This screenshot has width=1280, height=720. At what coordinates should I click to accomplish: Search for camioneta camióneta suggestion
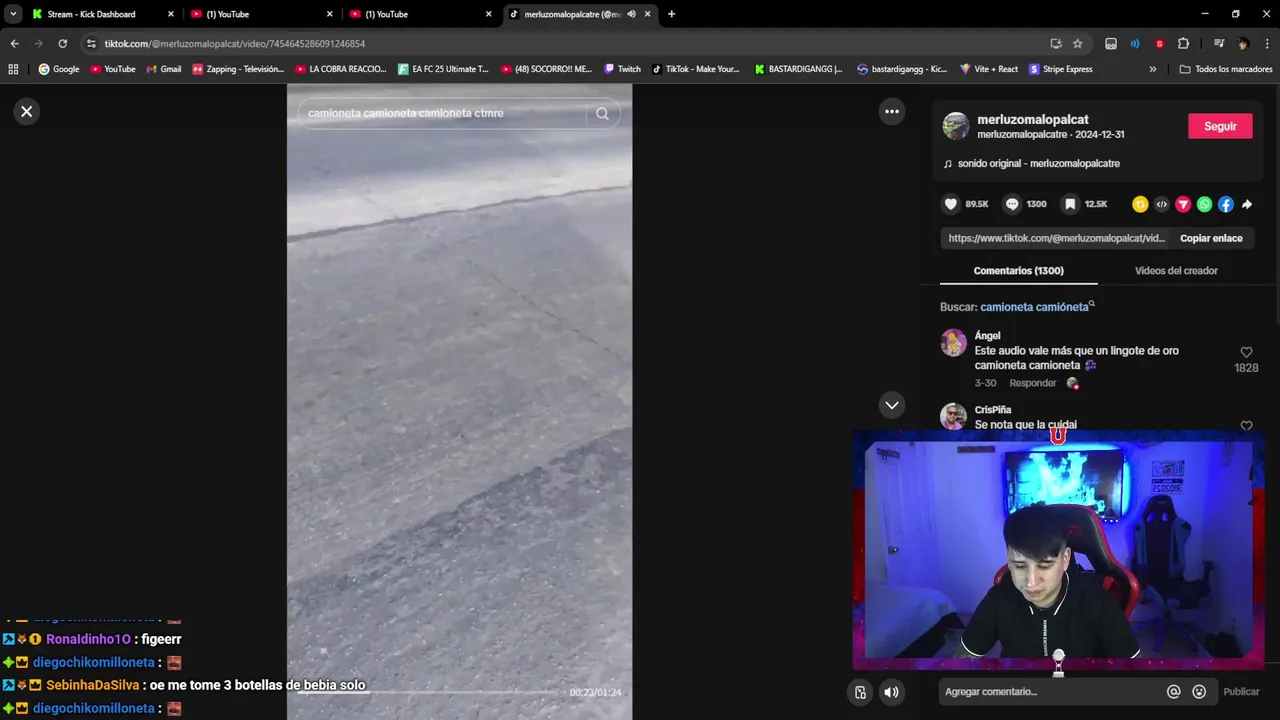coord(1037,307)
